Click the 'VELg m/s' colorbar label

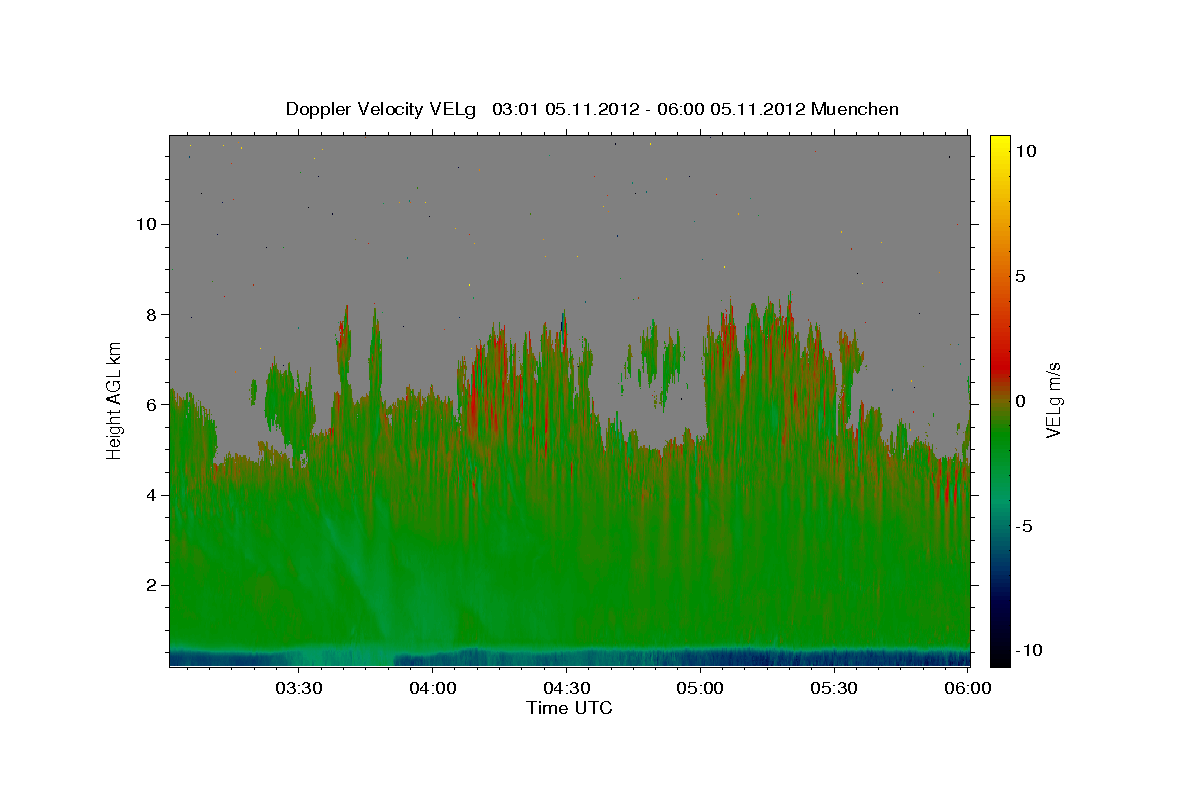[x=1053, y=400]
